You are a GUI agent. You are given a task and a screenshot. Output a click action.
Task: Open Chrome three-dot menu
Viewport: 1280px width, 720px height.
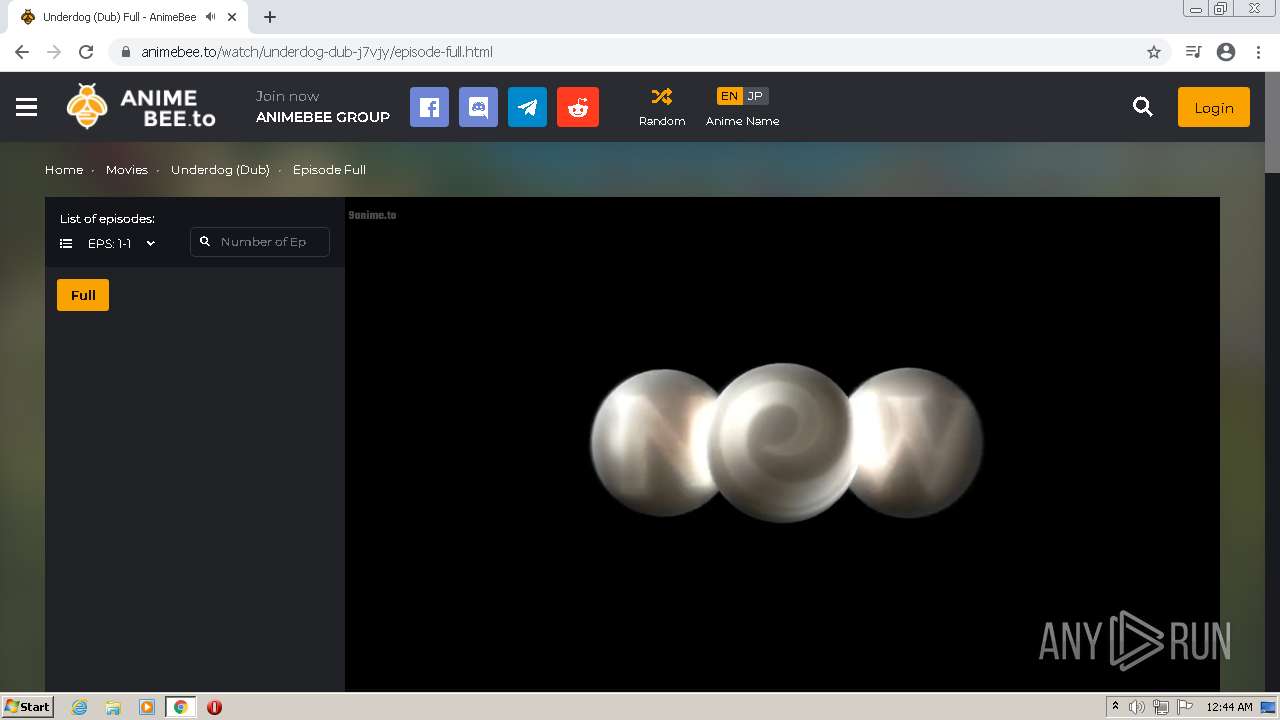click(x=1258, y=52)
